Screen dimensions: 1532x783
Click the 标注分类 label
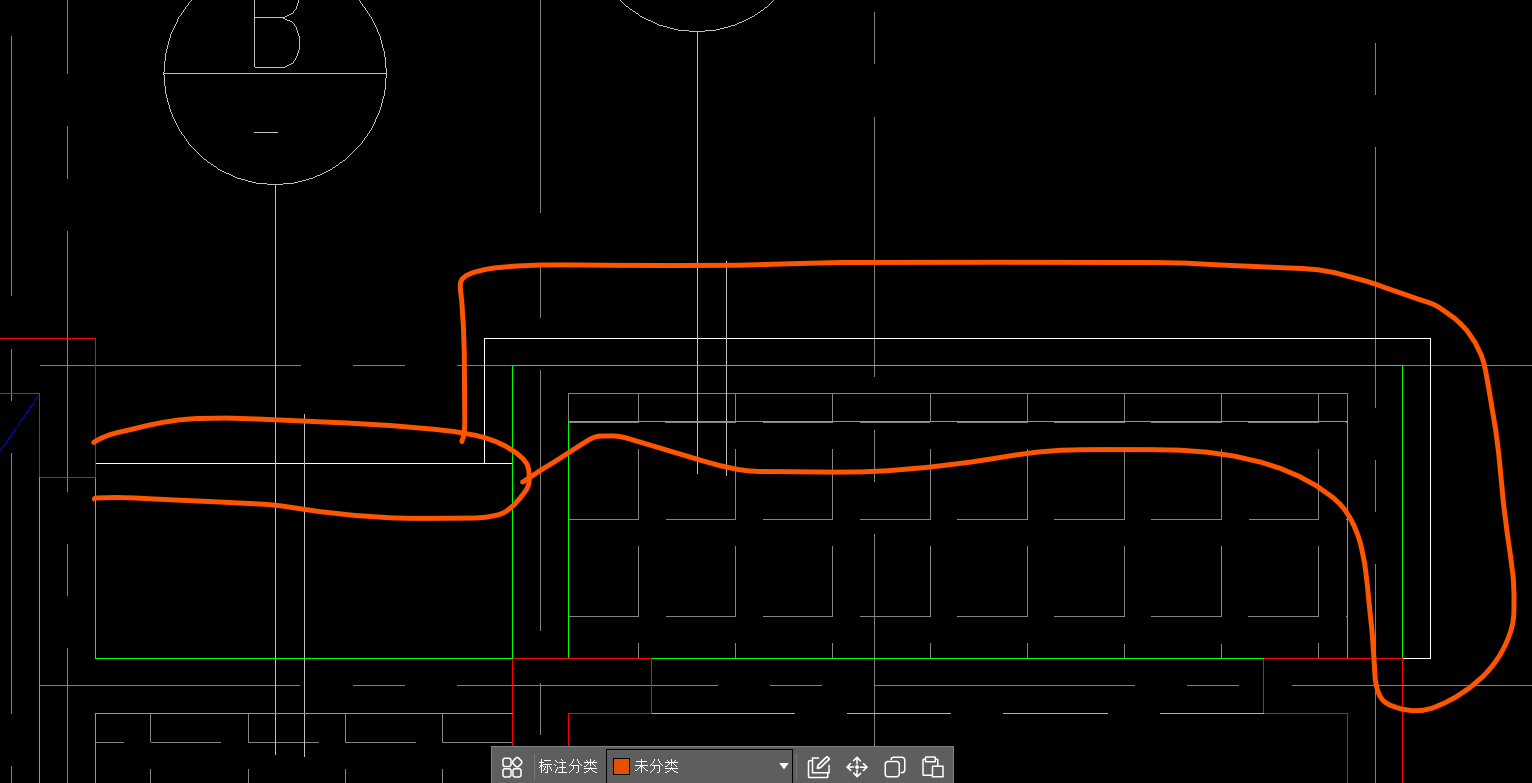(x=568, y=767)
